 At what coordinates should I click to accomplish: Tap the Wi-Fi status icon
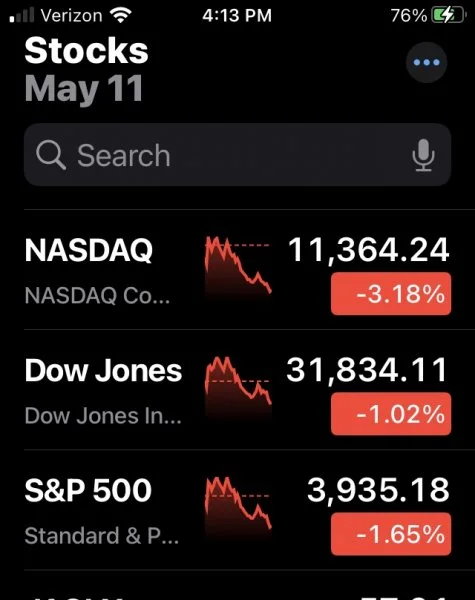click(120, 15)
